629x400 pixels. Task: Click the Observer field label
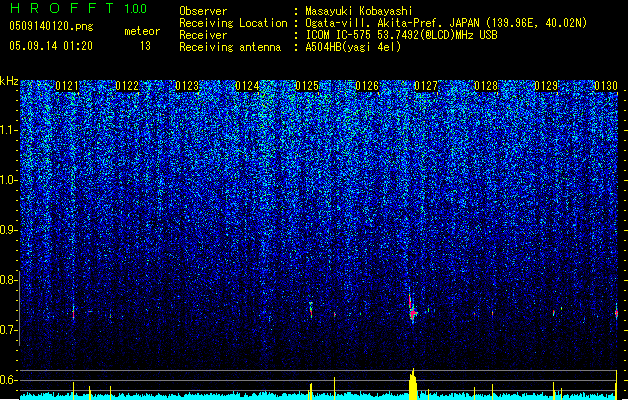203,11
